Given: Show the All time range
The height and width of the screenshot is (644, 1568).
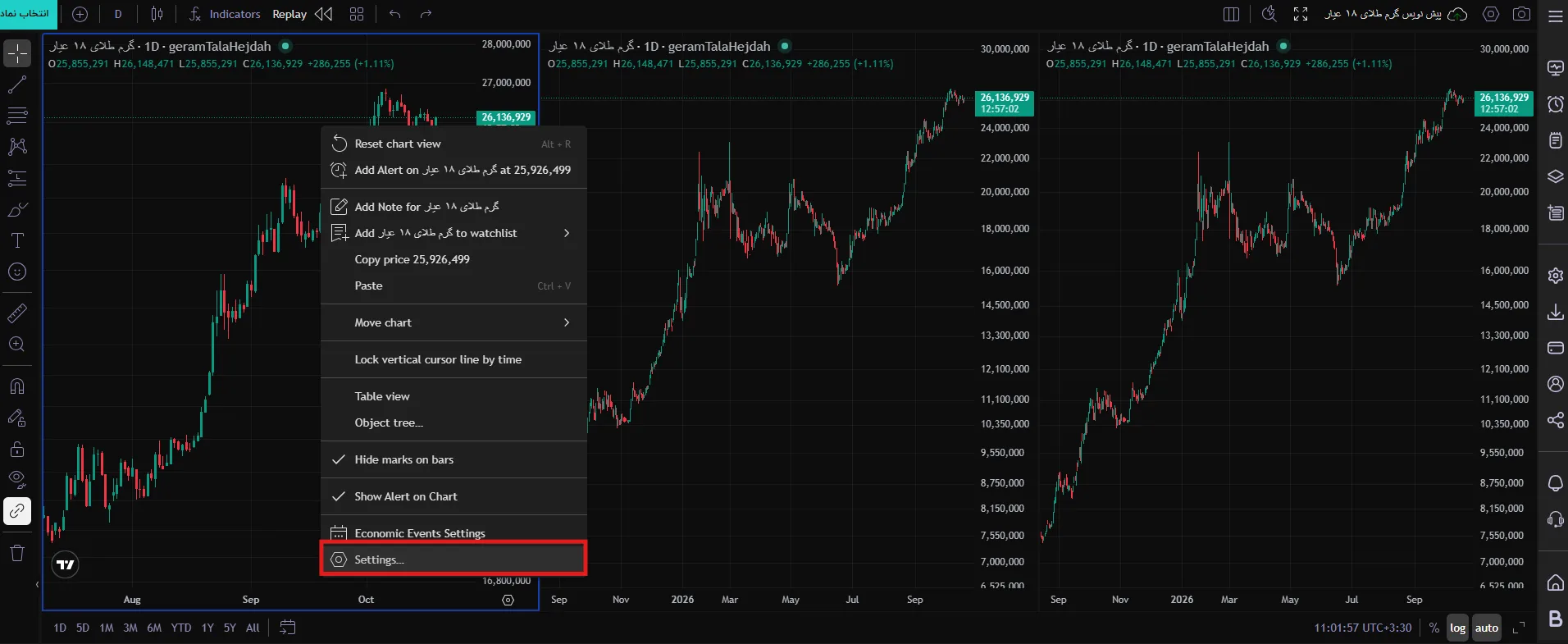Looking at the screenshot, I should [x=253, y=628].
